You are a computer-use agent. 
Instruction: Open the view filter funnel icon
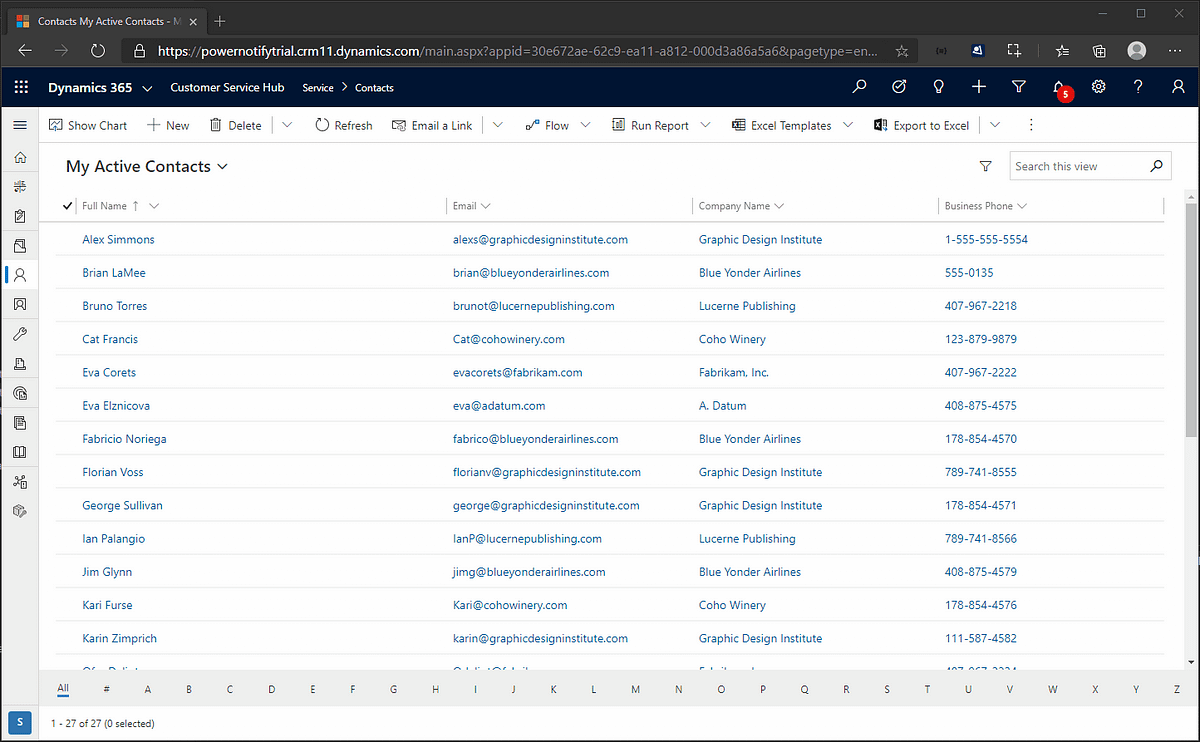986,166
